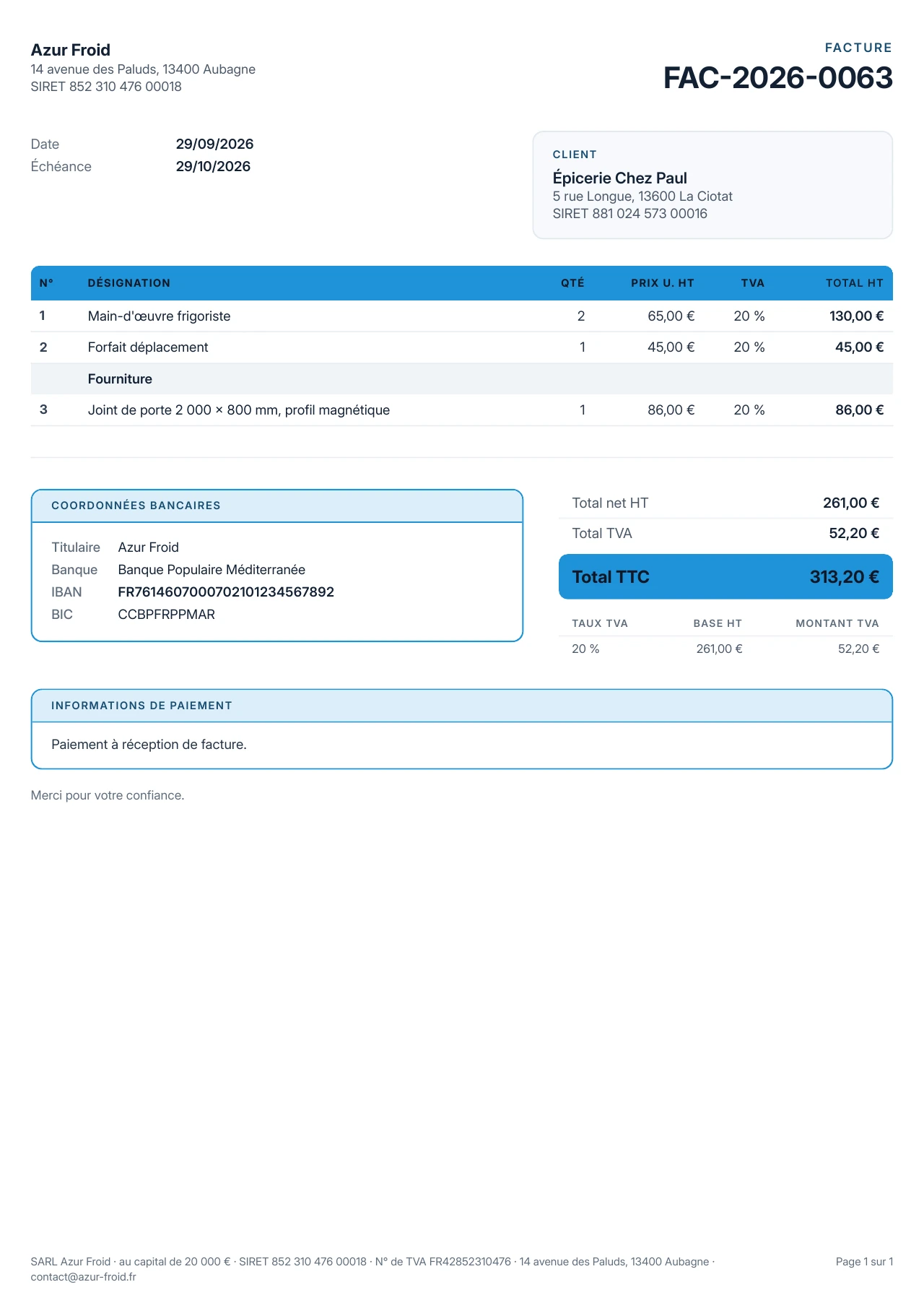Select the Échéance label
This screenshot has width=924, height=1308.
click(x=61, y=166)
